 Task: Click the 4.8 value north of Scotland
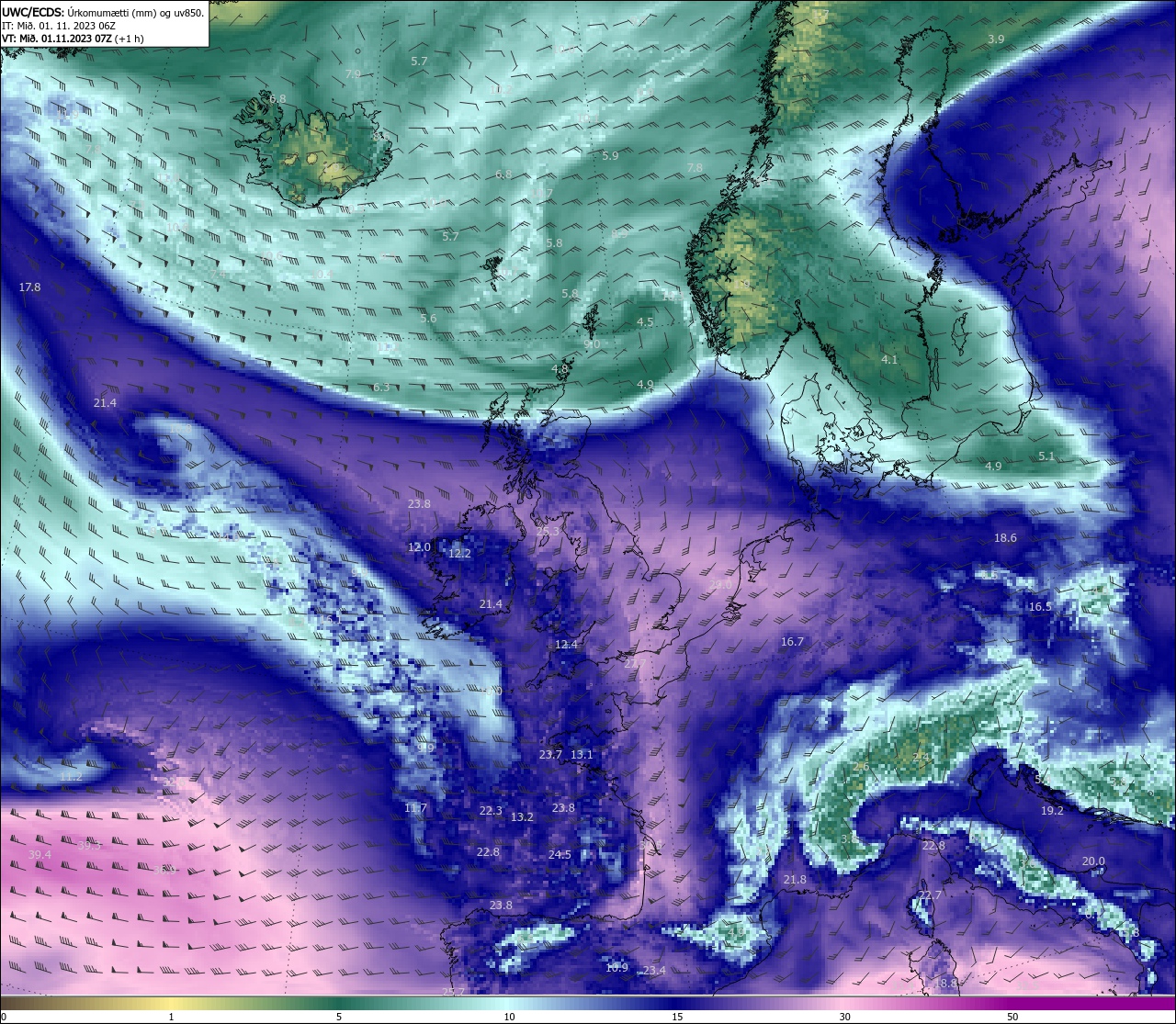click(x=560, y=369)
